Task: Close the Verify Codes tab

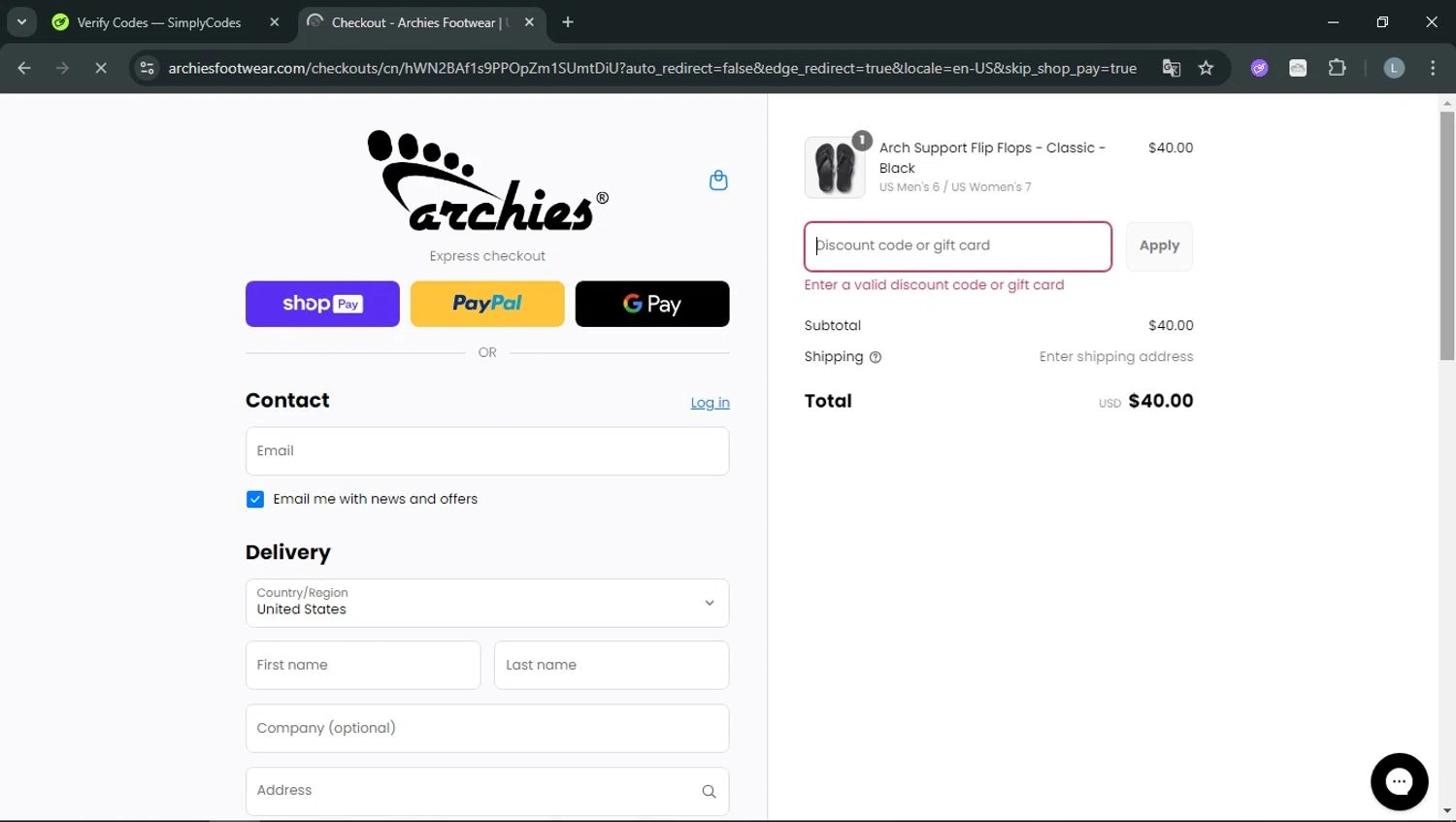Action: pyautogui.click(x=275, y=22)
